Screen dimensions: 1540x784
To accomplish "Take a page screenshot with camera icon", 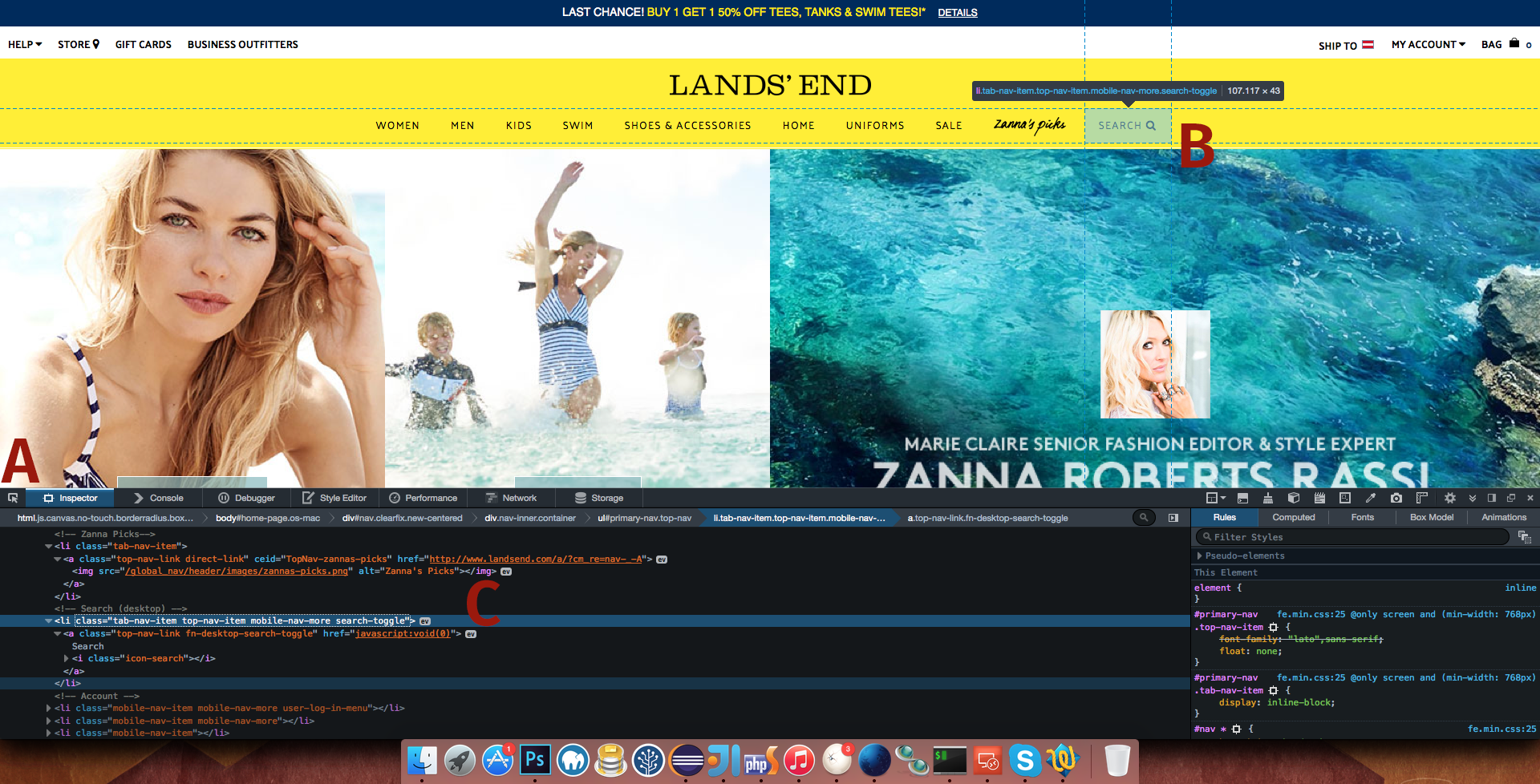I will (1396, 498).
